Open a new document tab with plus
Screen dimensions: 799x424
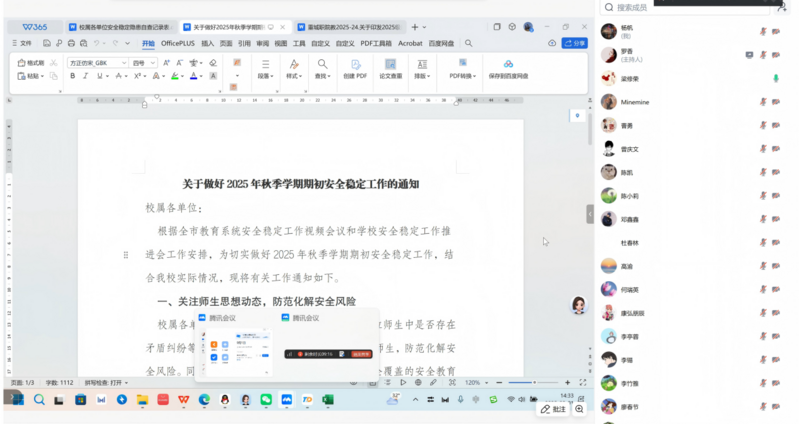pyautogui.click(x=414, y=27)
